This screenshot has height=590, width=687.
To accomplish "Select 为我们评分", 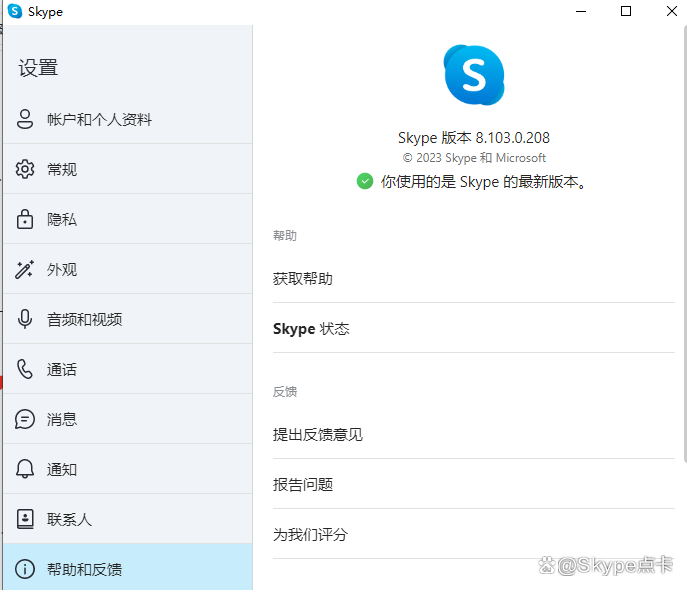I will (x=474, y=534).
